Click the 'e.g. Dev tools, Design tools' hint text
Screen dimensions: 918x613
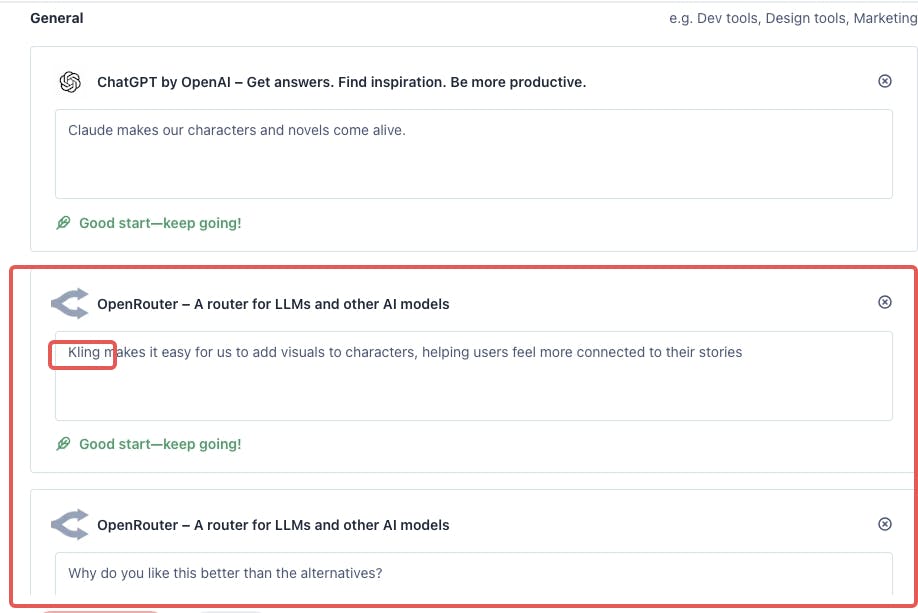pyautogui.click(x=793, y=18)
